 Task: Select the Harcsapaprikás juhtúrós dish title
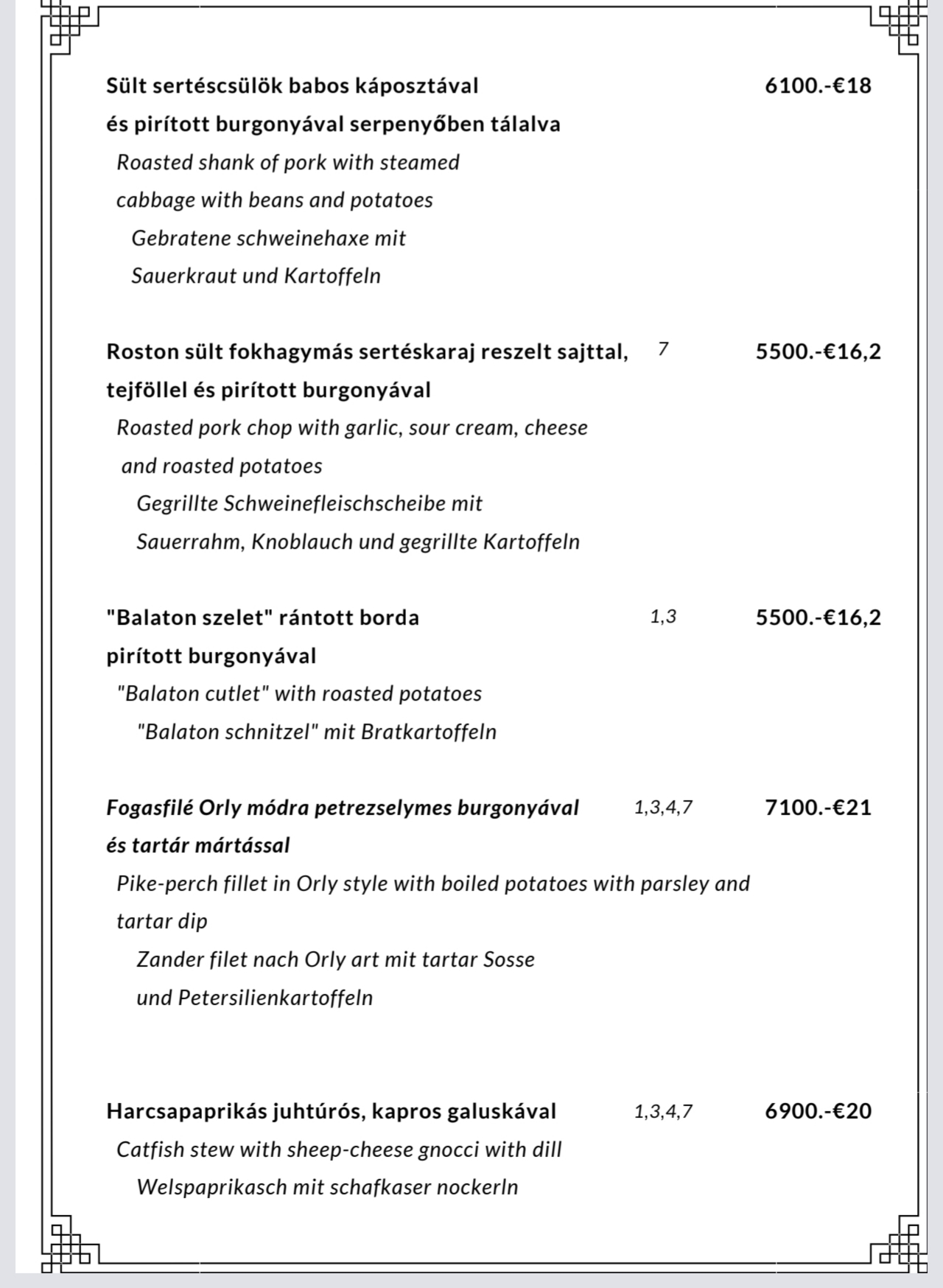coord(332,1112)
